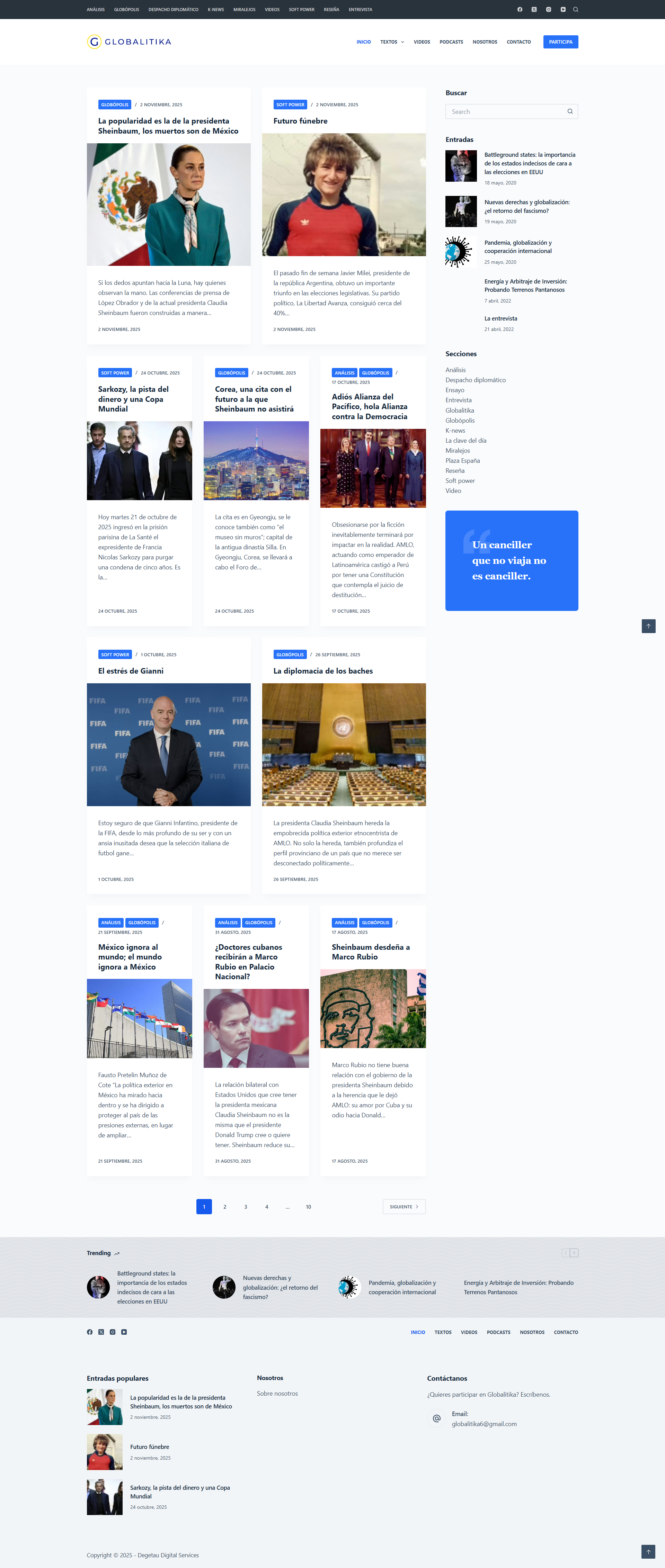Open Instagram icon in top bar
This screenshot has height=1568, width=665.
549,10
